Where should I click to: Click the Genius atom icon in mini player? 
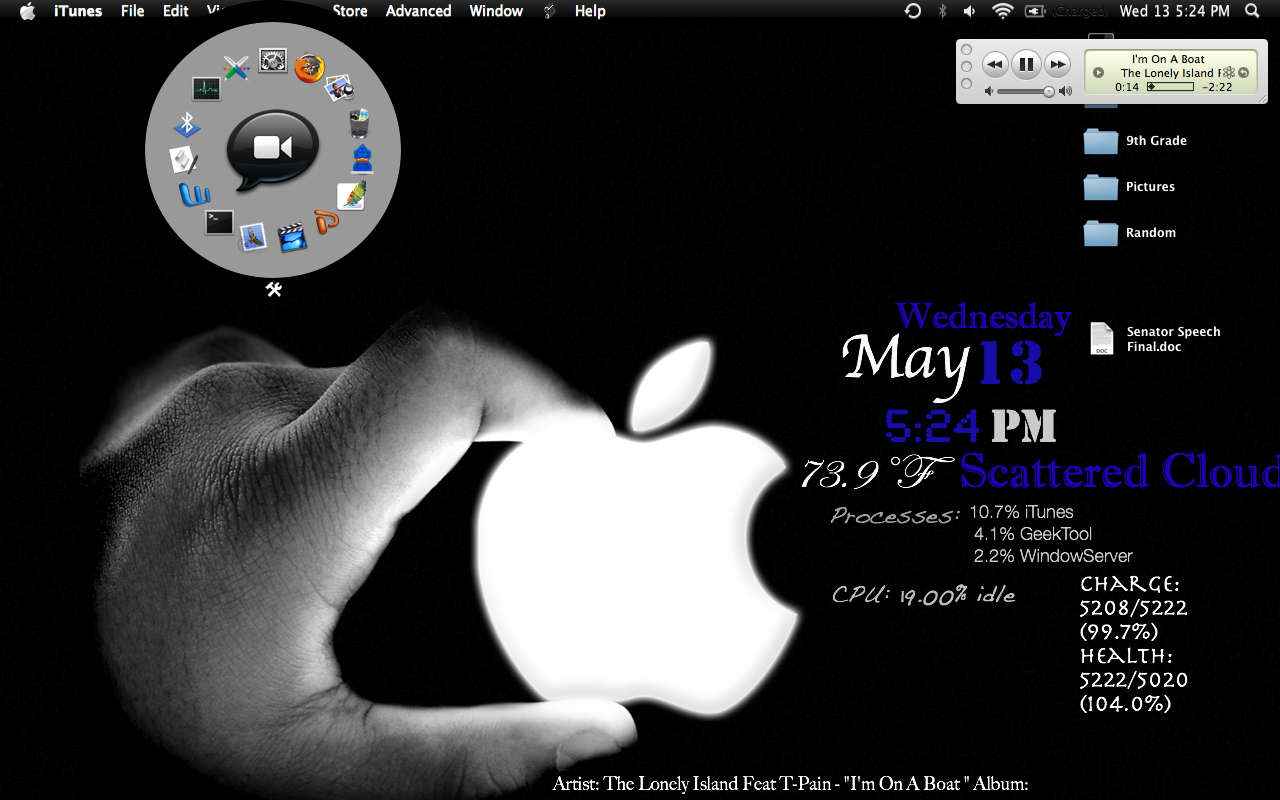tap(1229, 73)
